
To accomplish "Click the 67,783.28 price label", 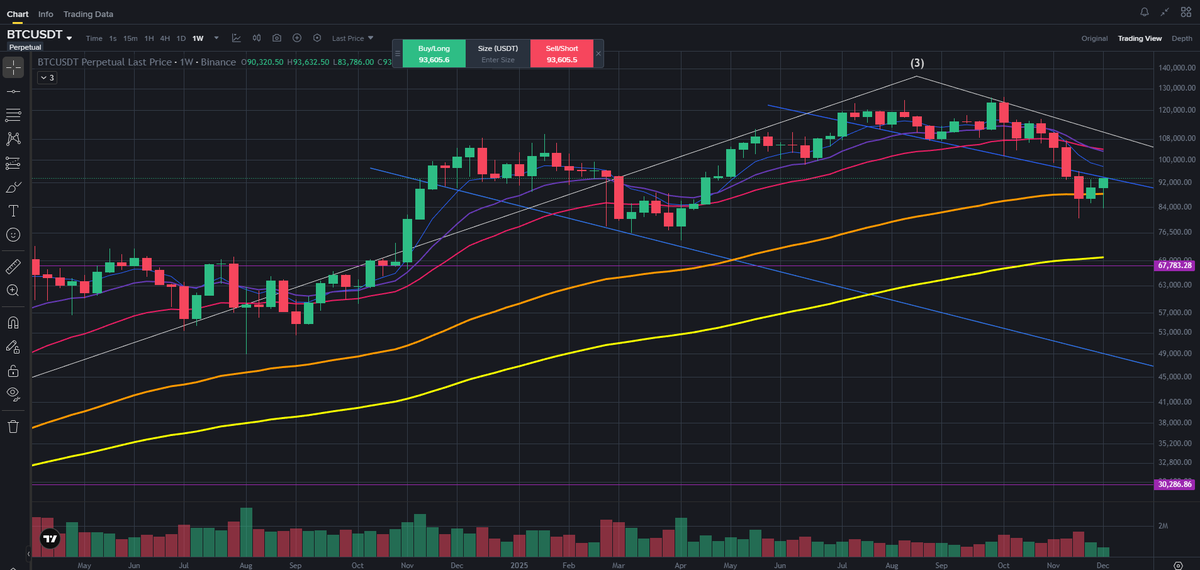I will 1174,266.
